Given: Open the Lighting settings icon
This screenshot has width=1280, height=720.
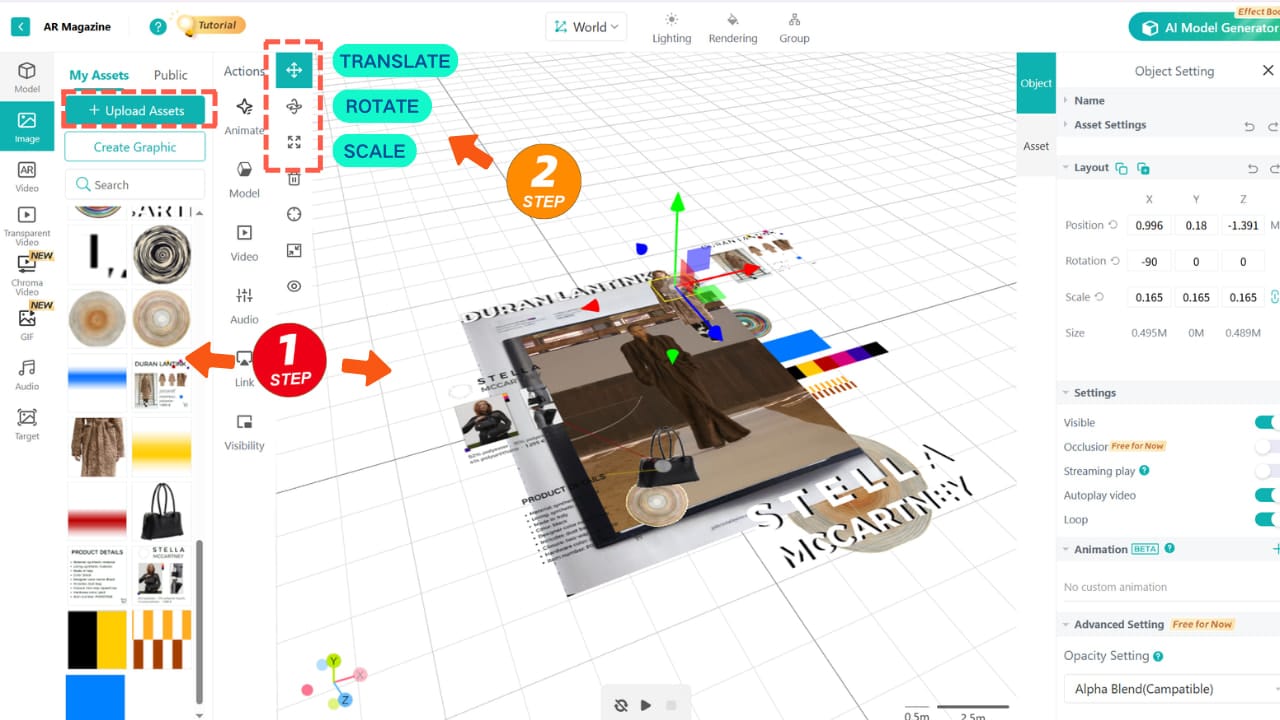Looking at the screenshot, I should pos(671,20).
